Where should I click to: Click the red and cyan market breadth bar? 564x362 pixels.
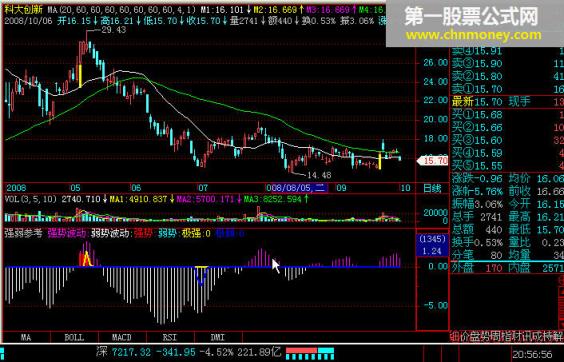[x=310, y=353]
